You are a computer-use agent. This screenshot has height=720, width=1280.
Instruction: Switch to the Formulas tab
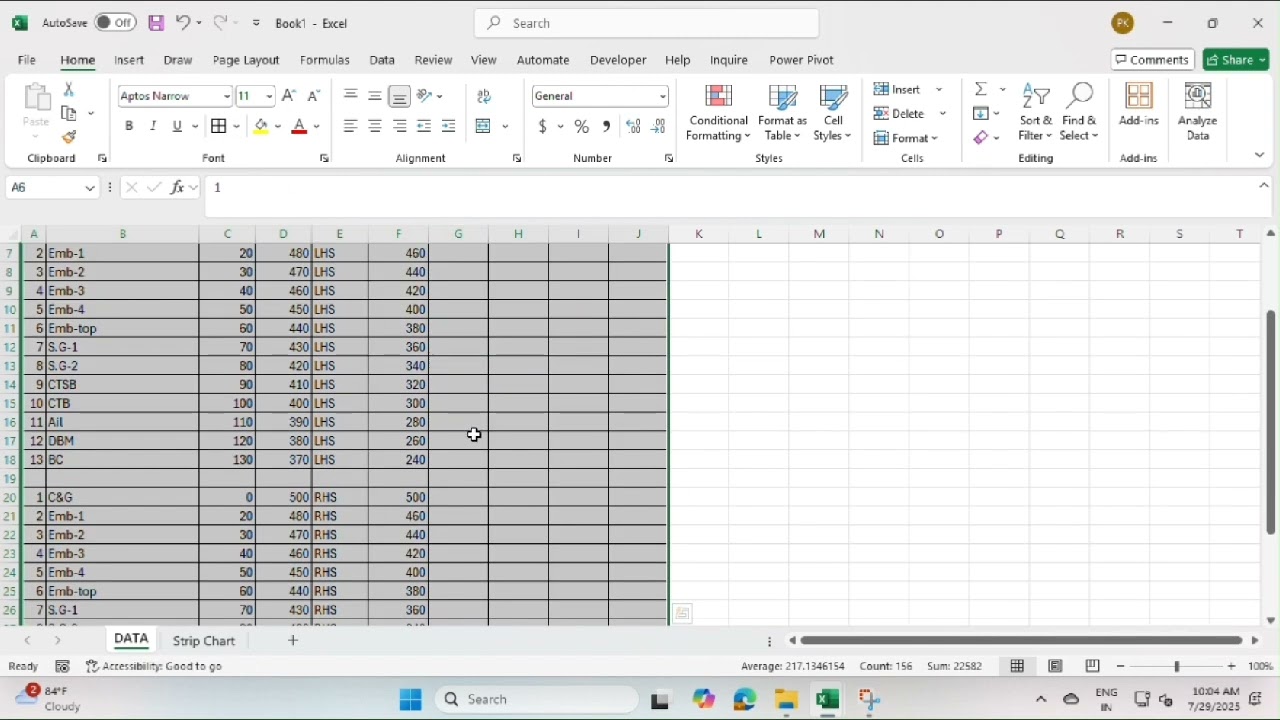pyautogui.click(x=325, y=60)
